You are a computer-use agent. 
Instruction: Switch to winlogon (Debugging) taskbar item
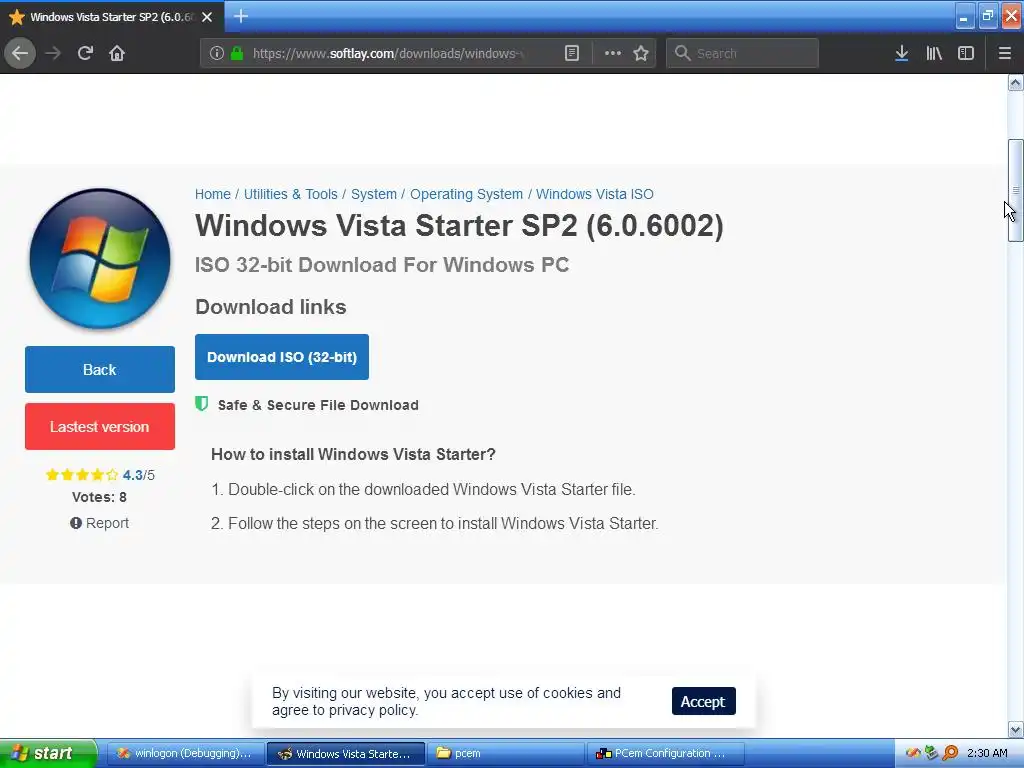[x=185, y=754]
